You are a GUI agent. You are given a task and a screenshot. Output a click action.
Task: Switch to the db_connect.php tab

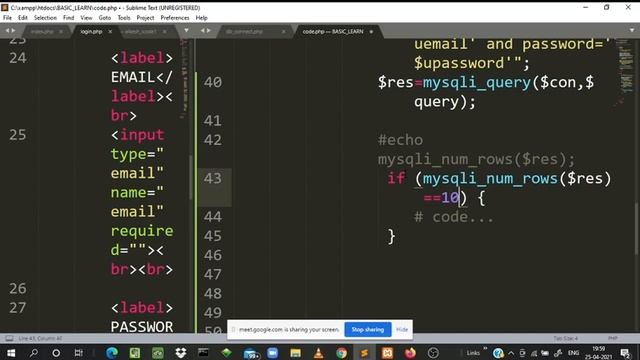[244, 31]
